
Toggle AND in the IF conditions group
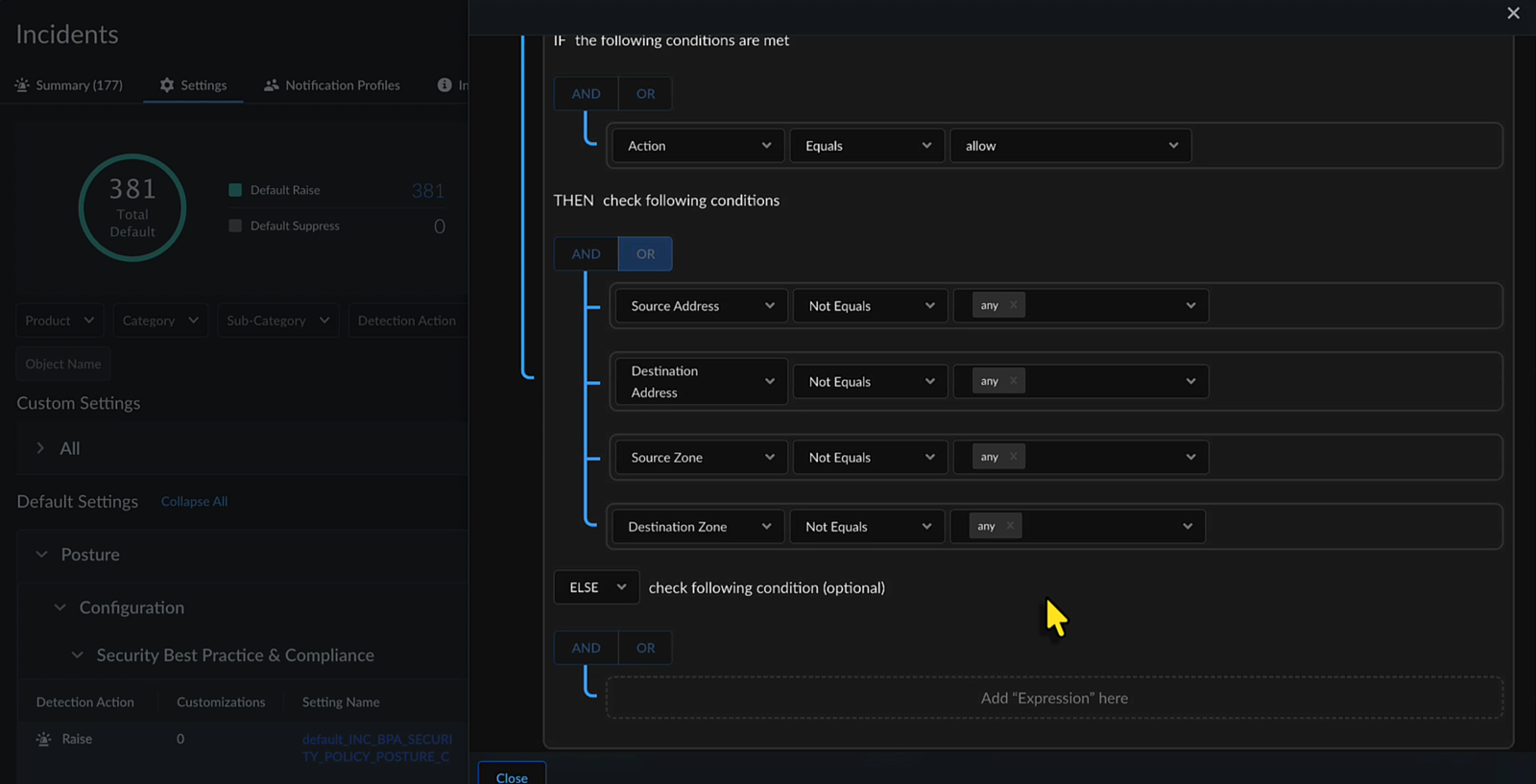(x=586, y=94)
